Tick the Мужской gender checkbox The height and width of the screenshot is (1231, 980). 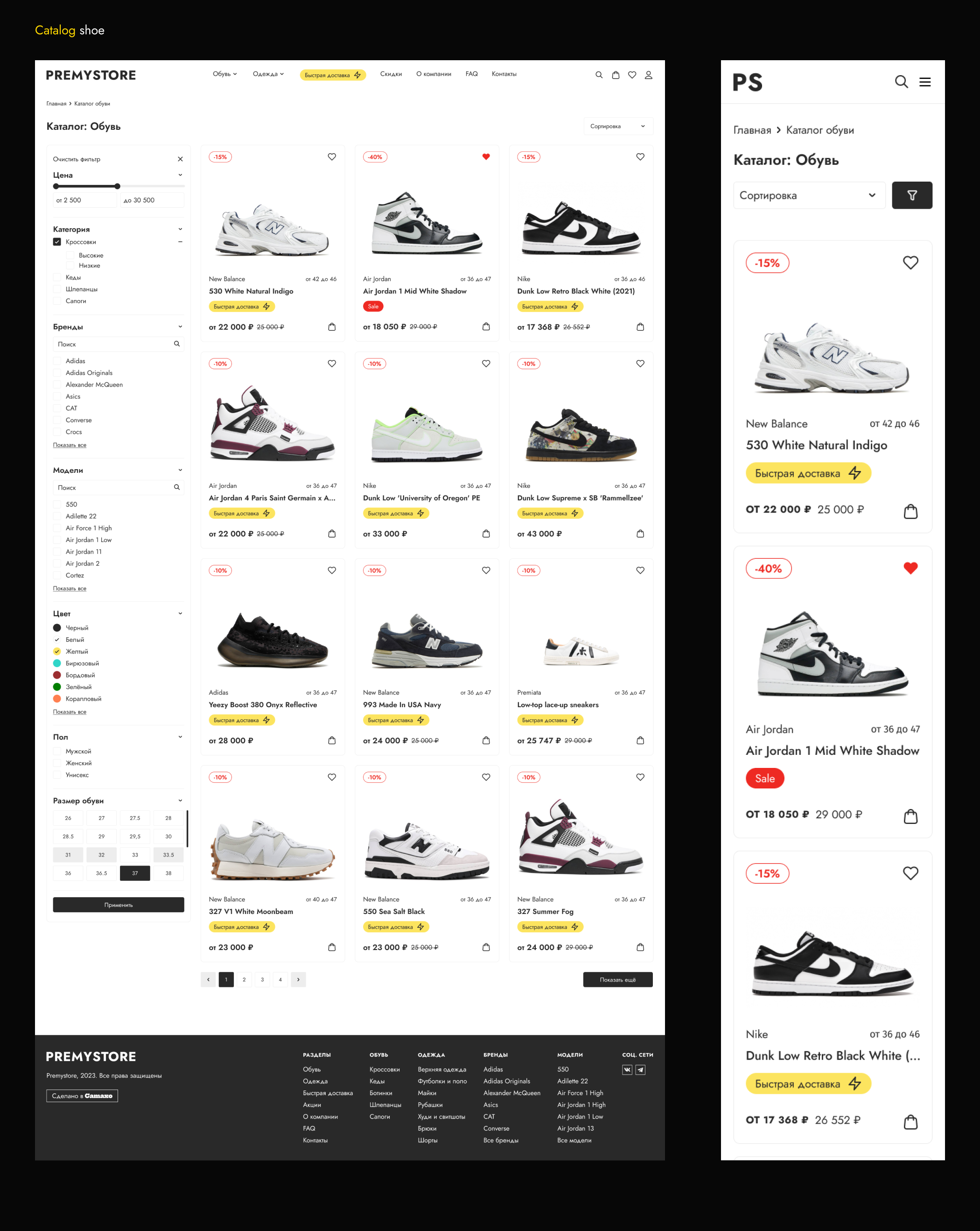57,752
